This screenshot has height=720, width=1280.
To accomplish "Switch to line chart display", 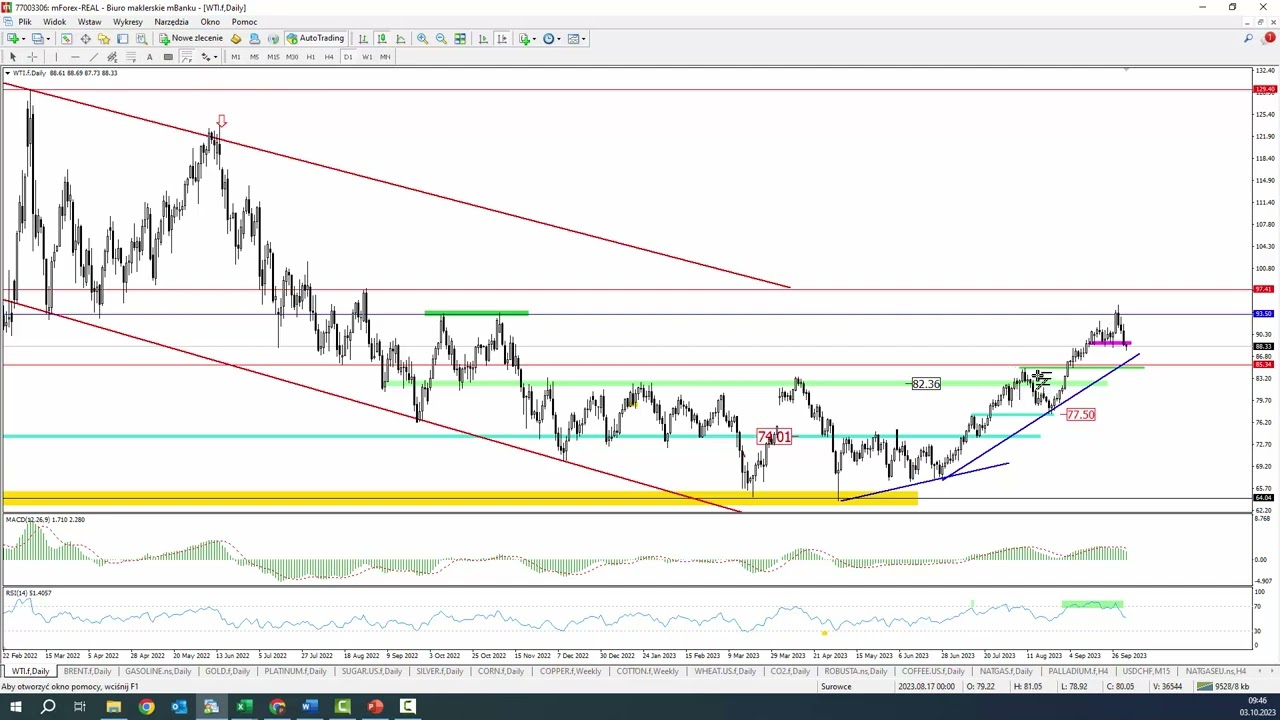I will click(x=401, y=39).
